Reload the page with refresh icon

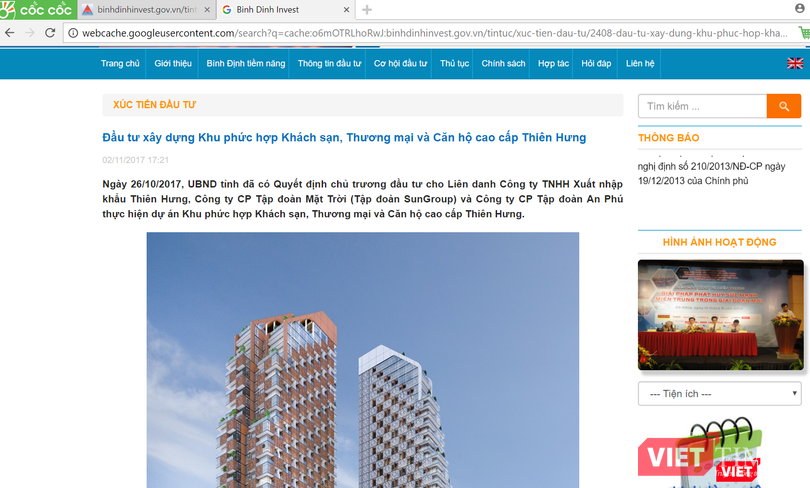[51, 32]
